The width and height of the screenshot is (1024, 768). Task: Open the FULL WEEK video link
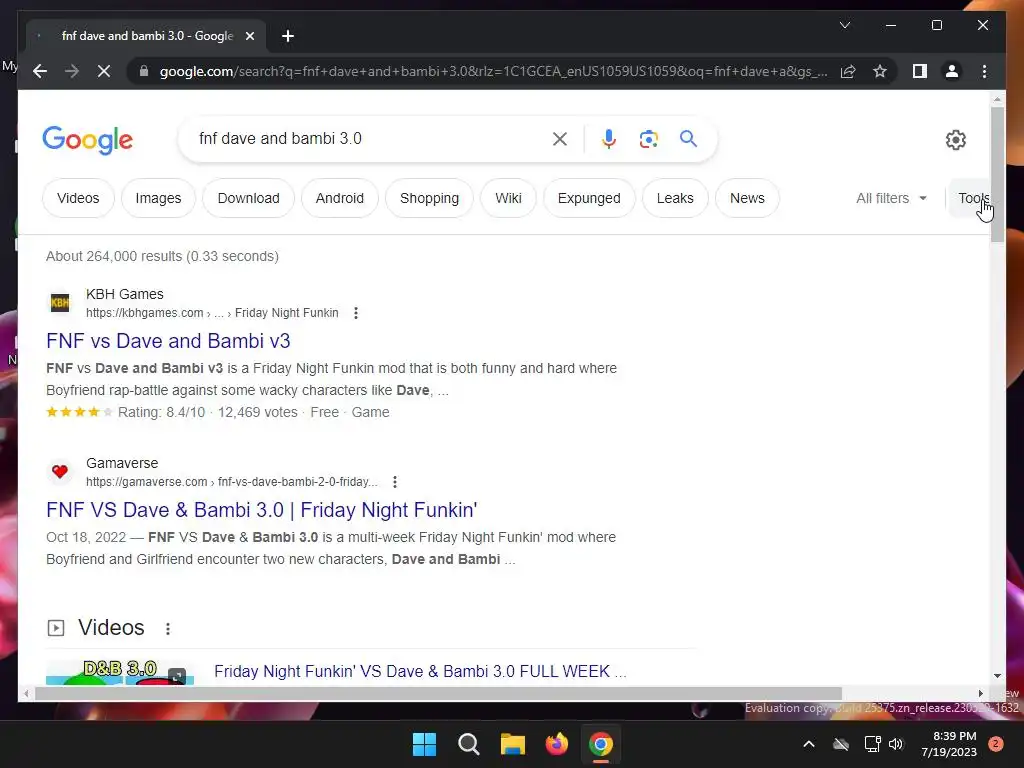coord(420,671)
